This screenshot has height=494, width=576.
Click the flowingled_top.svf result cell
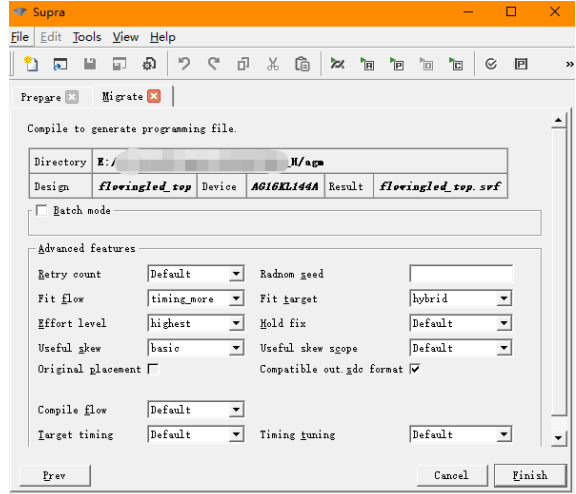[440, 186]
